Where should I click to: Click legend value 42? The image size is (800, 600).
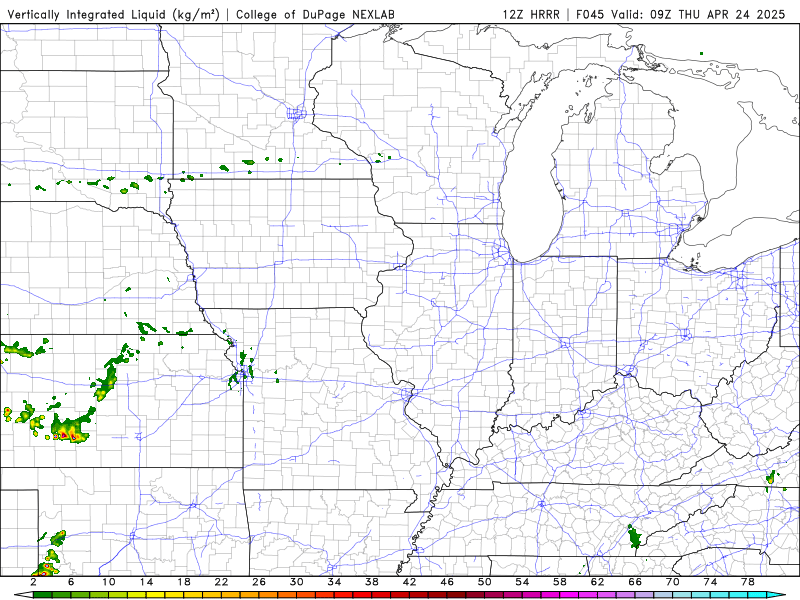[410, 582]
